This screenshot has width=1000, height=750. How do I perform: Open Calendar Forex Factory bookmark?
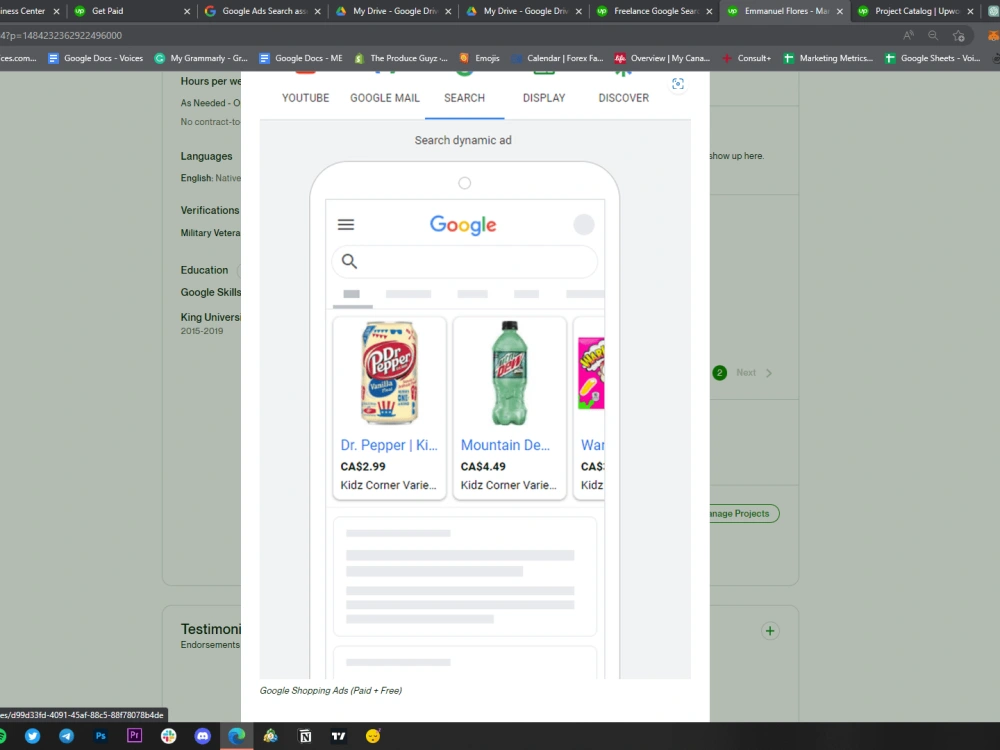[557, 58]
